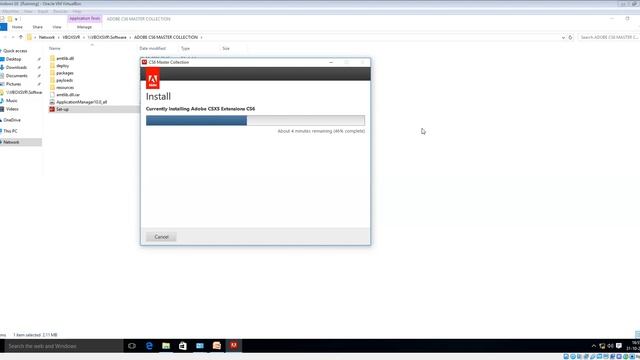
Task: Open Desktop in the navigation pane
Action: (13, 59)
